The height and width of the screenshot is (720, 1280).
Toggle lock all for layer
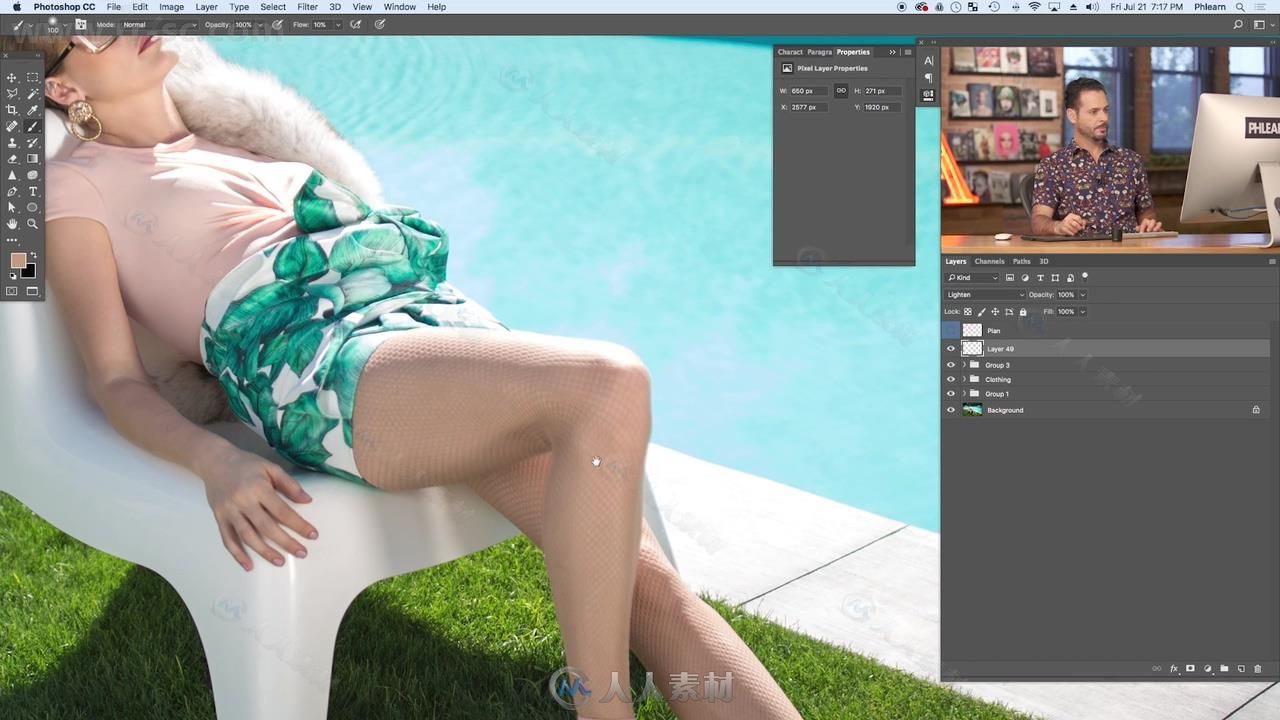[1023, 312]
